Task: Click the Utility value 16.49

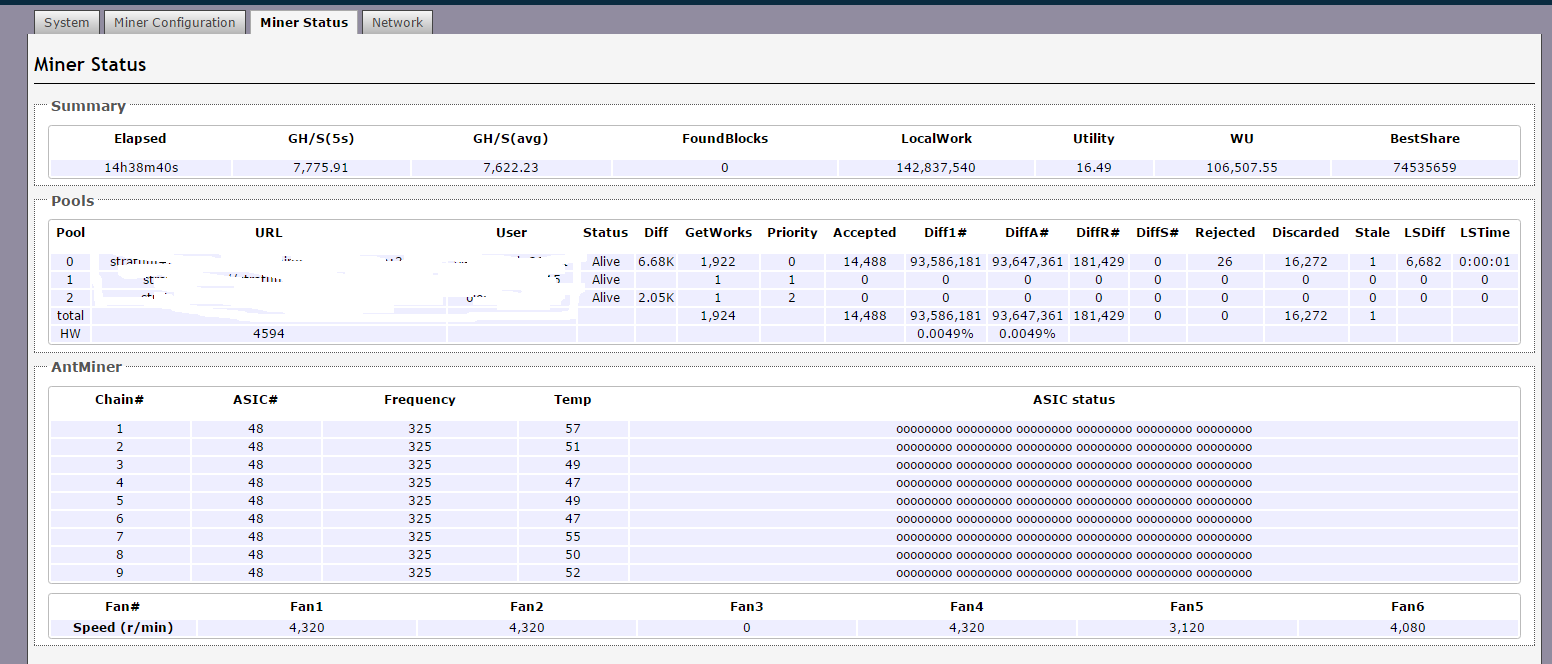Action: [1093, 168]
